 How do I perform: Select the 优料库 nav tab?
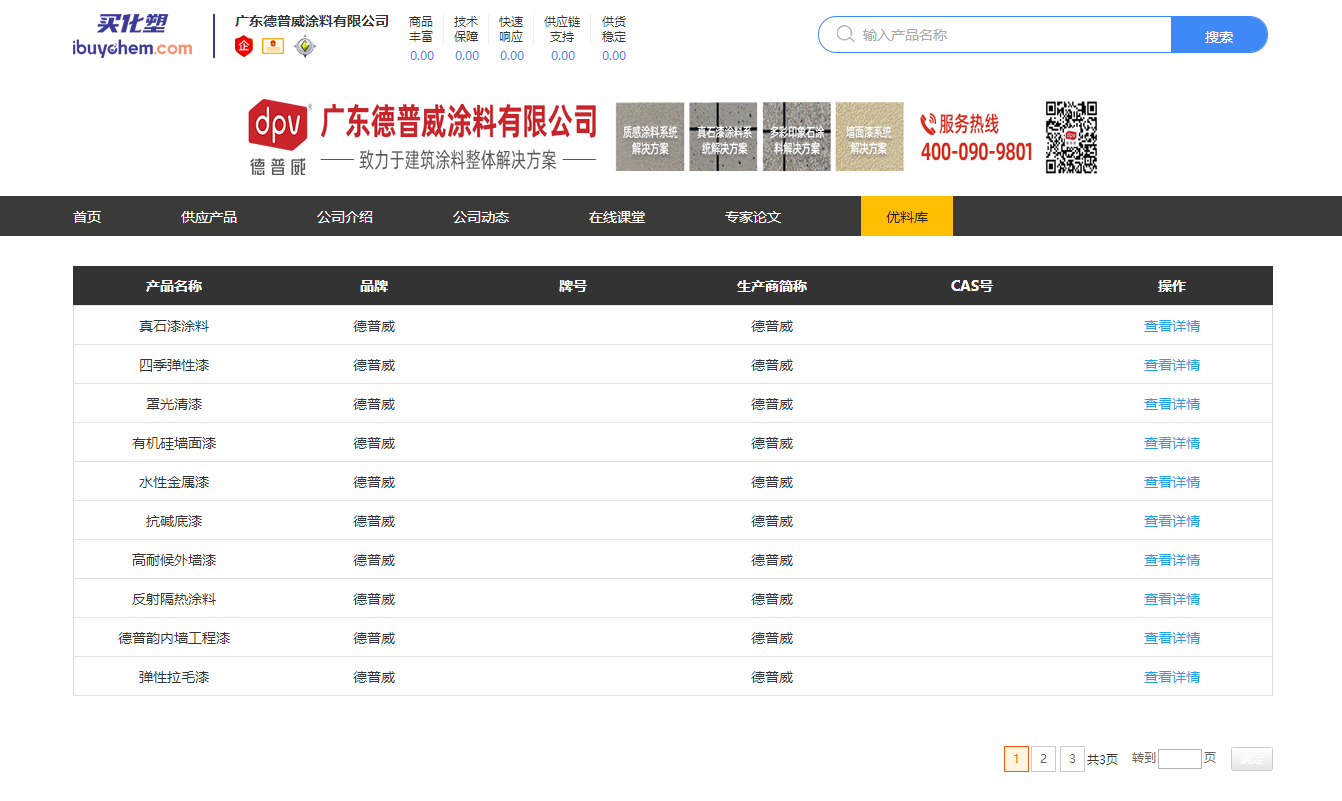click(907, 216)
